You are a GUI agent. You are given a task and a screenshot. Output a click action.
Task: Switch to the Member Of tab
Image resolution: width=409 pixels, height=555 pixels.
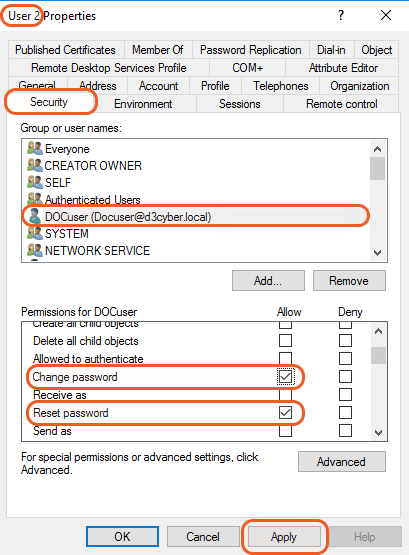(x=157, y=50)
